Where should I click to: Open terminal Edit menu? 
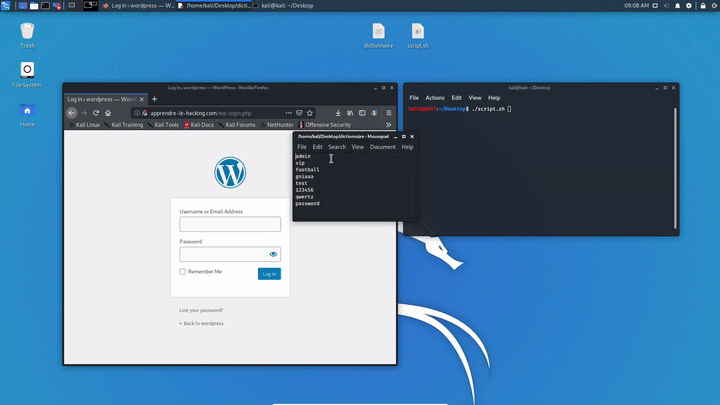(x=456, y=98)
